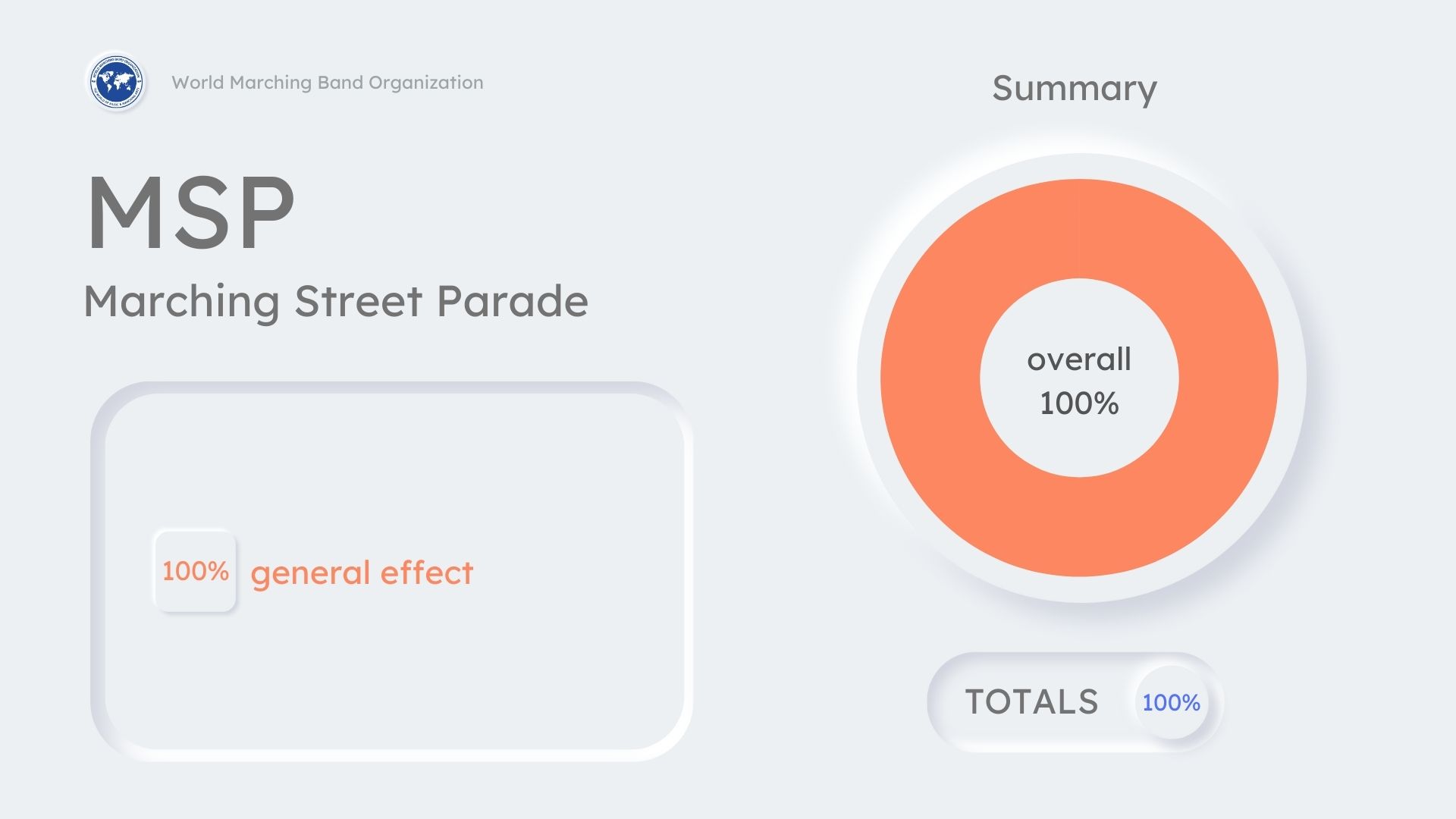Click the TOTALS label
Viewport: 1456px width, 819px height.
pos(1031,702)
